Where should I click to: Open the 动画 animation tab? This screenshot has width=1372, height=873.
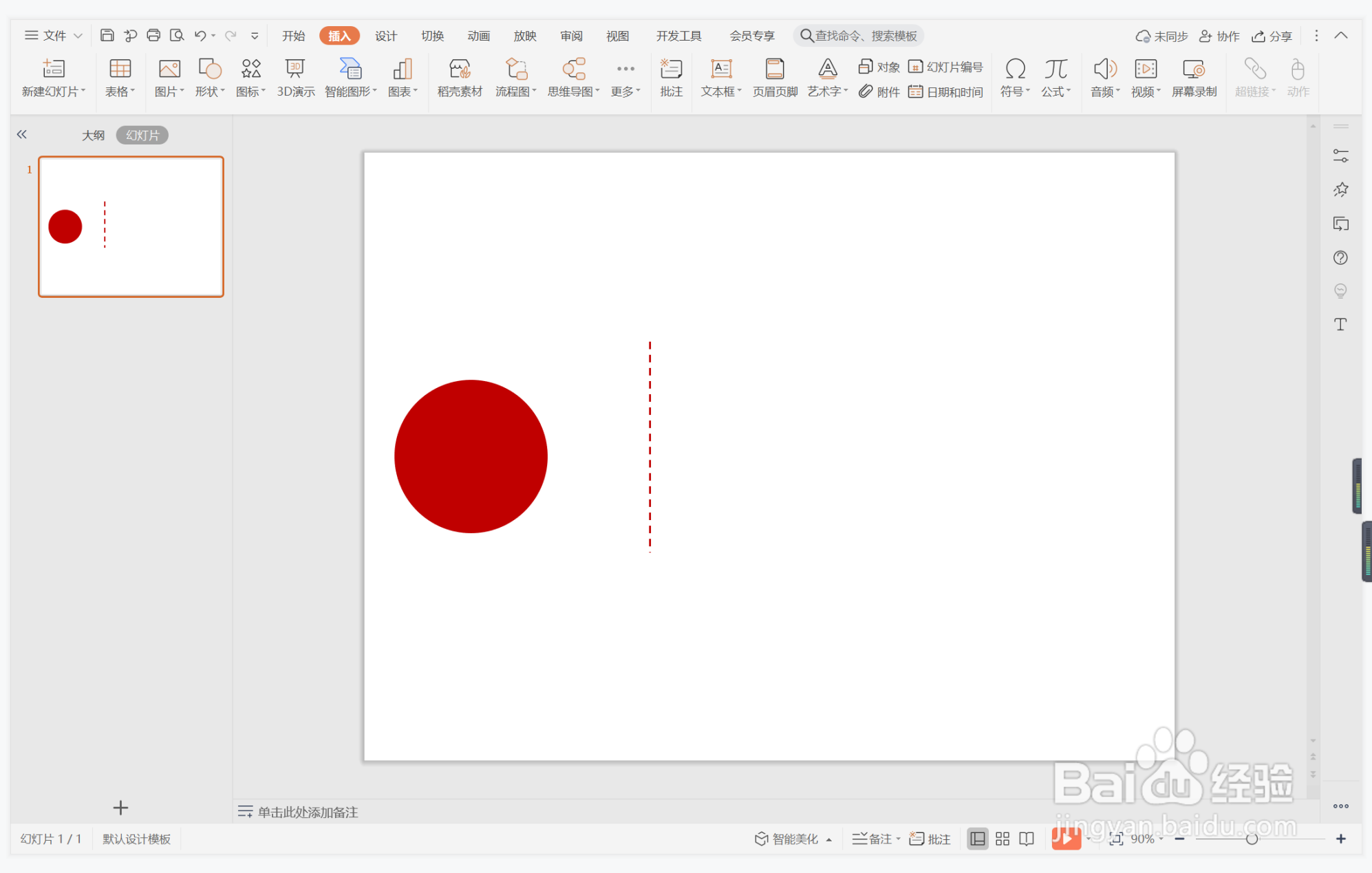click(x=479, y=36)
